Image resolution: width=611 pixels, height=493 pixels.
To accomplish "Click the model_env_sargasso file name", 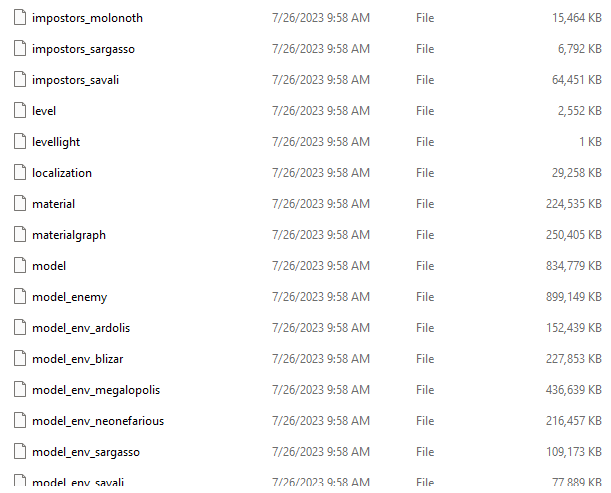I will pyautogui.click(x=86, y=452).
